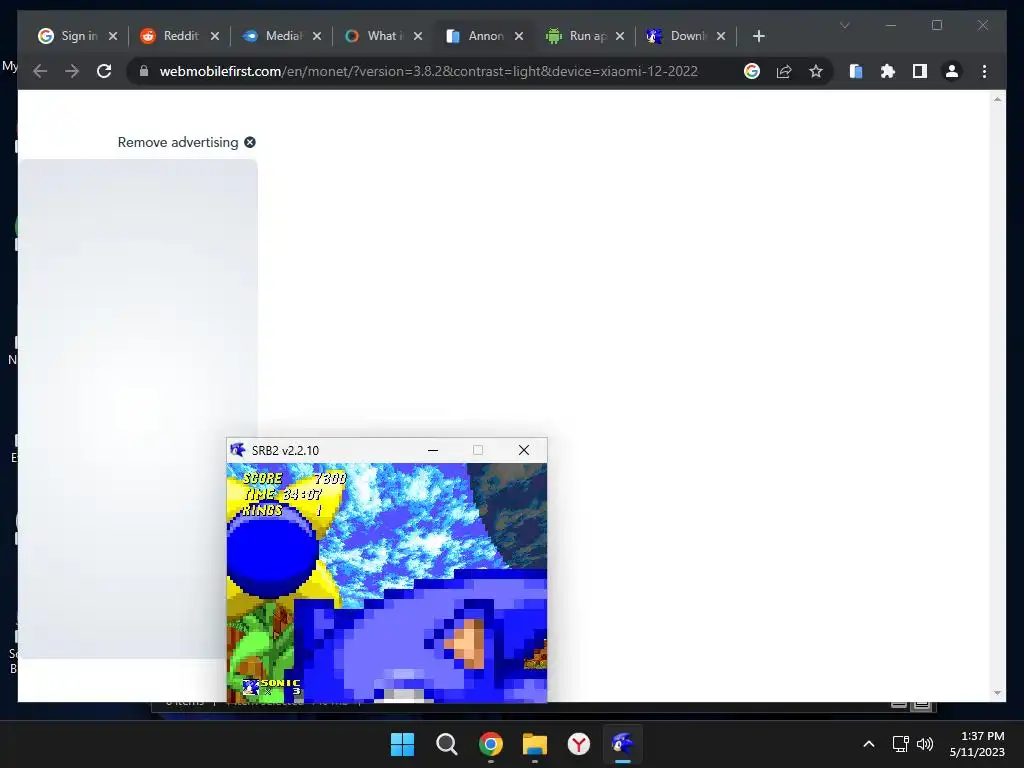Image resolution: width=1024 pixels, height=768 pixels.
Task: Open the tab search dropdown chevron
Action: (844, 25)
